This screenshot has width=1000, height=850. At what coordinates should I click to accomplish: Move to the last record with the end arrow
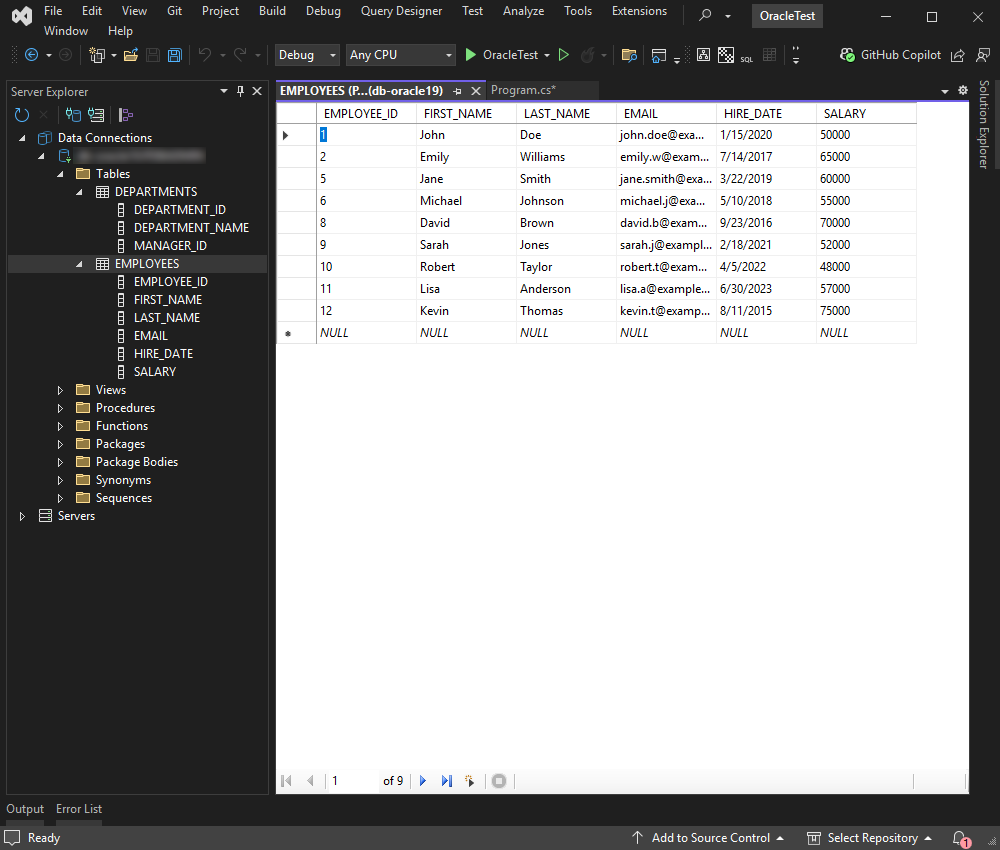[x=446, y=781]
